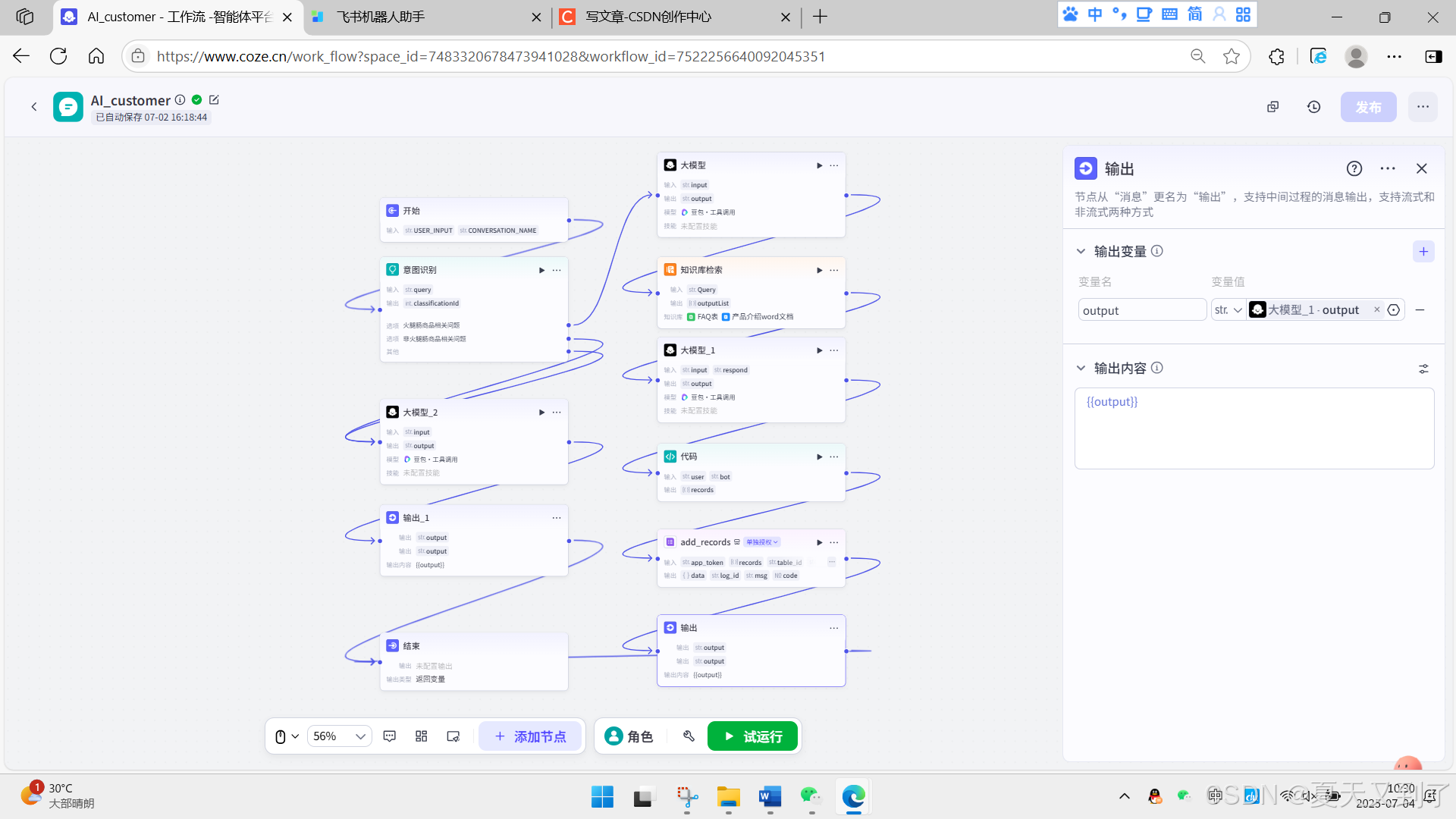Click the edit pencil next to AI_customer
The height and width of the screenshot is (819, 1456).
pyautogui.click(x=214, y=100)
